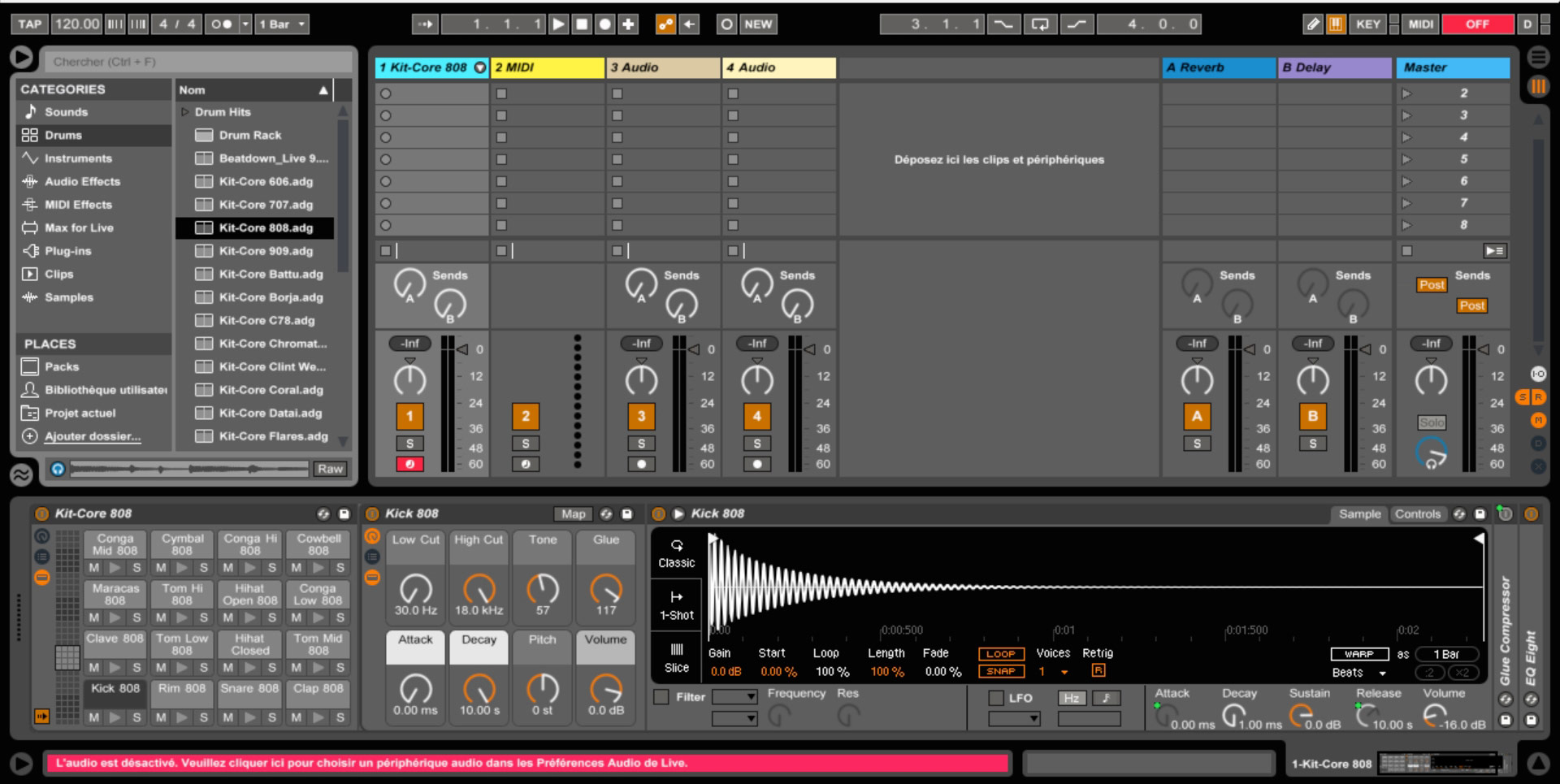This screenshot has height=784, width=1560.
Task: Toggle Track 1 activator button
Action: tap(409, 417)
